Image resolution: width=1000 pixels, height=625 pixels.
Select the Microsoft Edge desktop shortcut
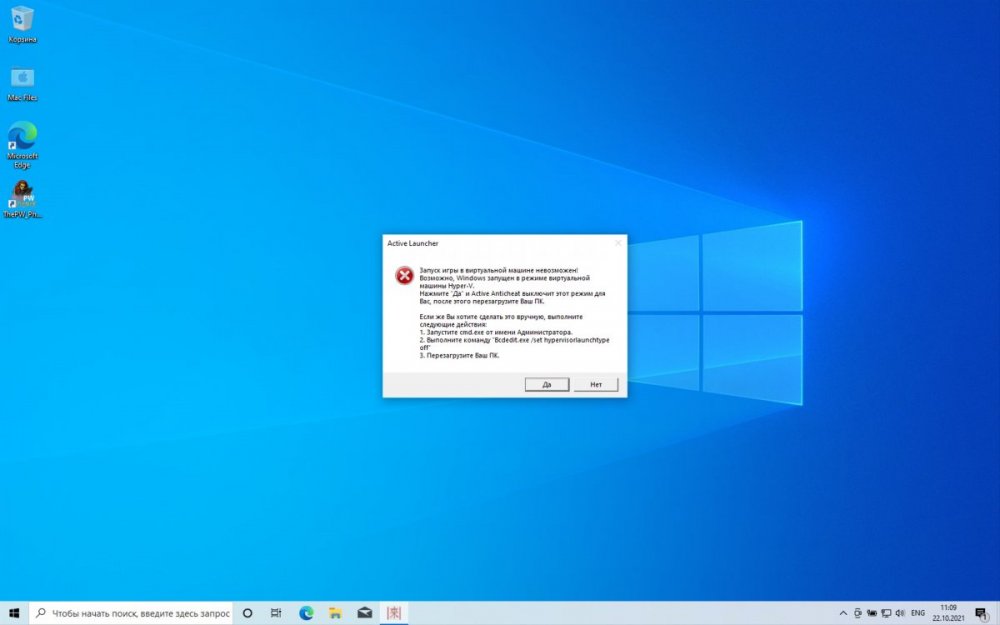[22, 143]
